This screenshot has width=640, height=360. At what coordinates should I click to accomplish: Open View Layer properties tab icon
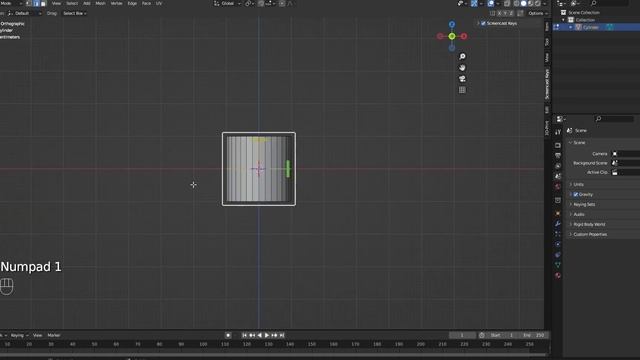558,166
